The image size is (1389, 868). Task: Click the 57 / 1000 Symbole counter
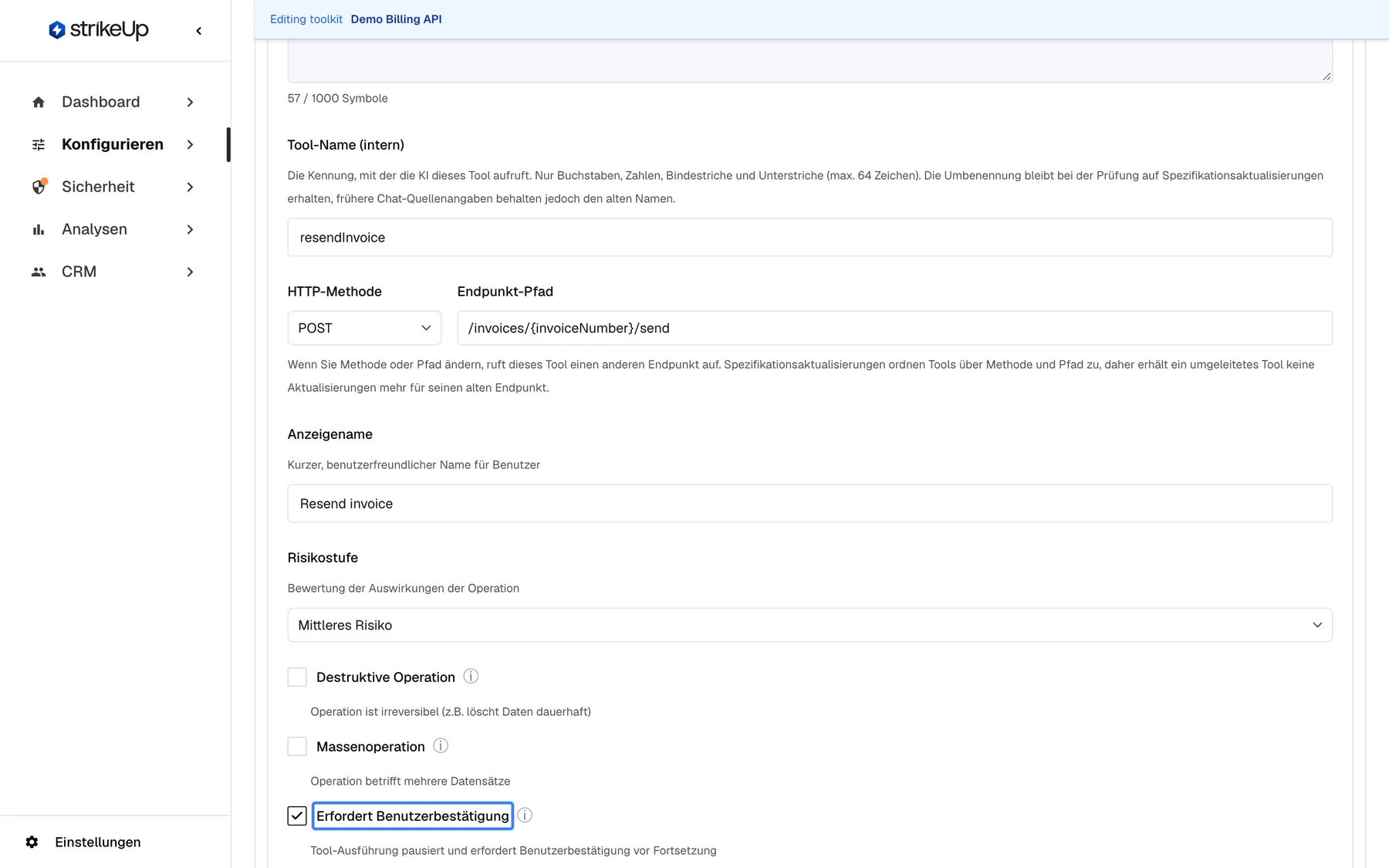(338, 98)
